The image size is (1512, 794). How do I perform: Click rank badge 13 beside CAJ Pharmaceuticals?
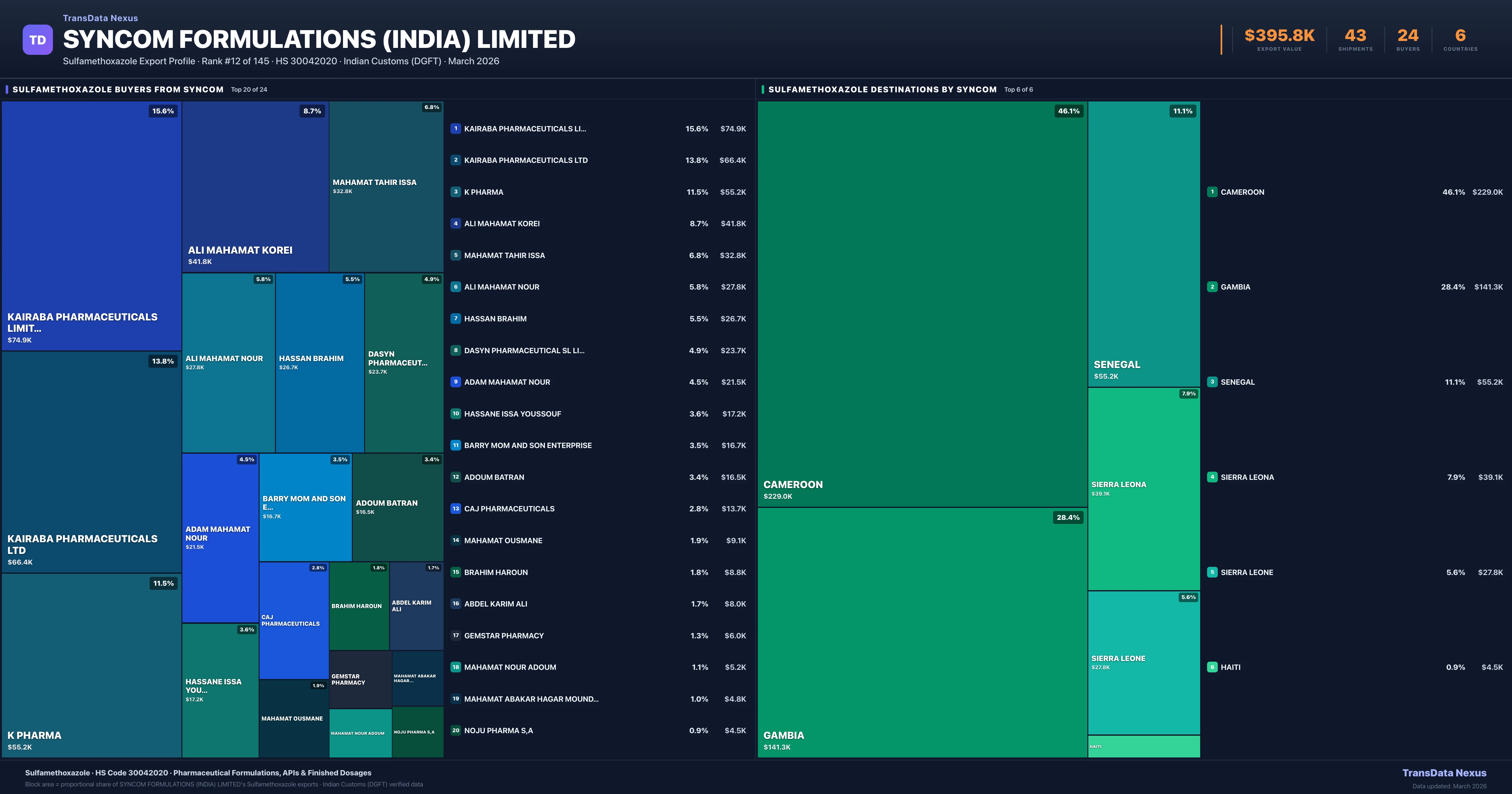pyautogui.click(x=455, y=509)
